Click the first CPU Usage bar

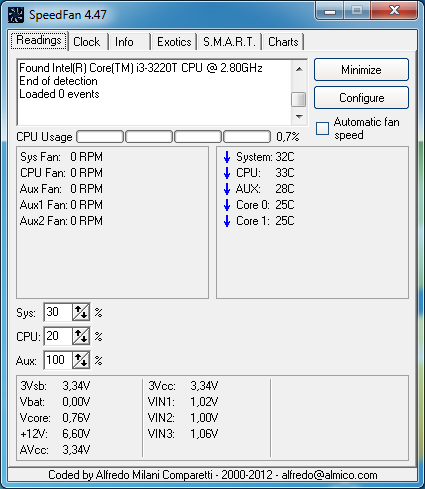click(100, 137)
